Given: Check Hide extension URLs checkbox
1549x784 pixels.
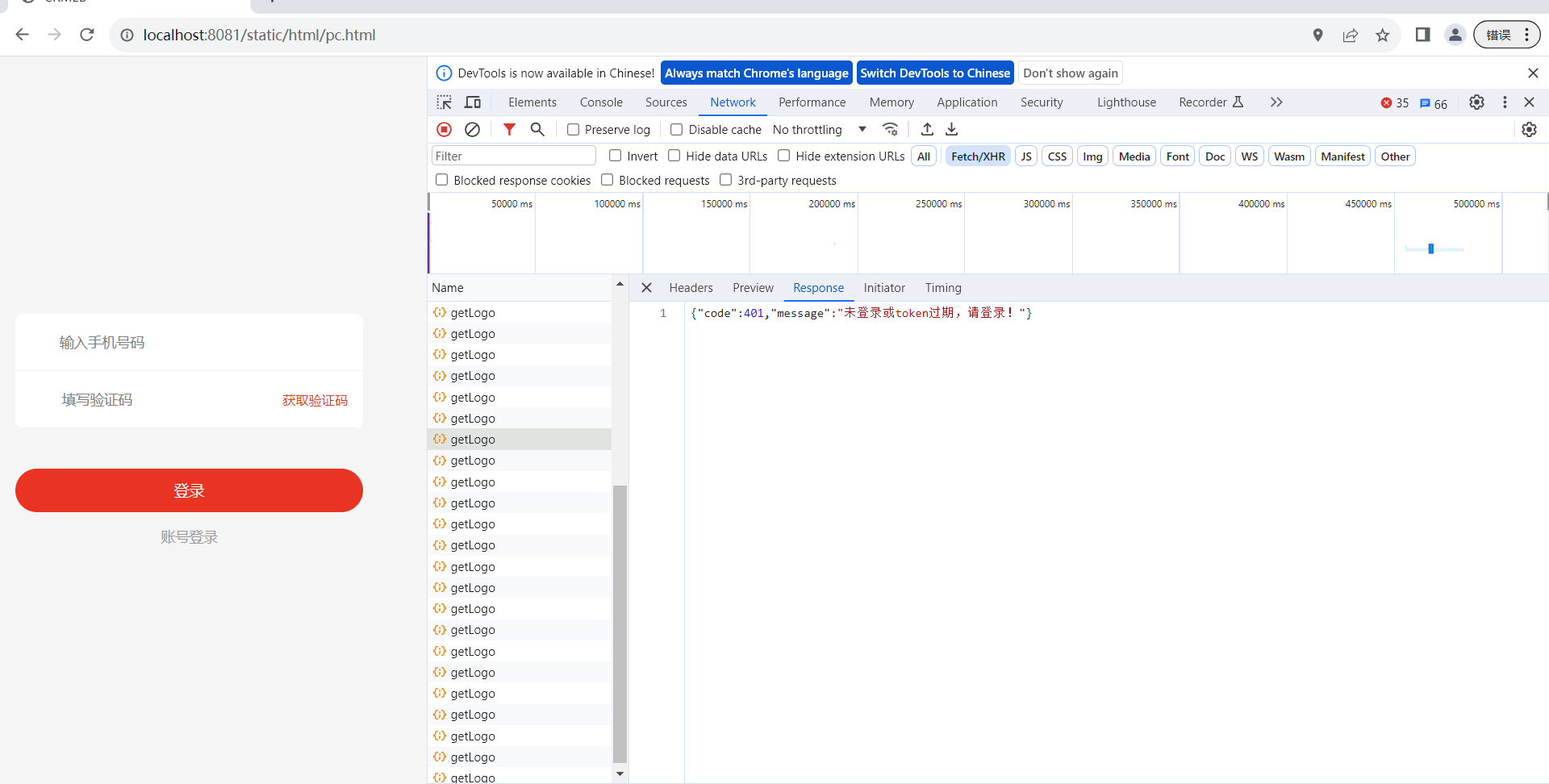Looking at the screenshot, I should (784, 156).
